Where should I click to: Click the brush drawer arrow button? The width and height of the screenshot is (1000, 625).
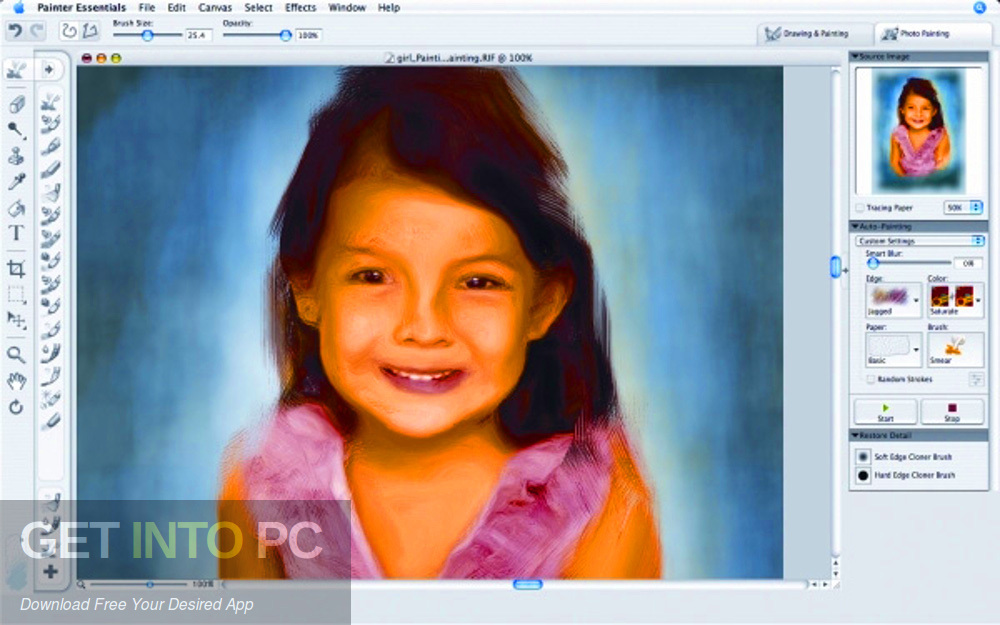[49, 69]
